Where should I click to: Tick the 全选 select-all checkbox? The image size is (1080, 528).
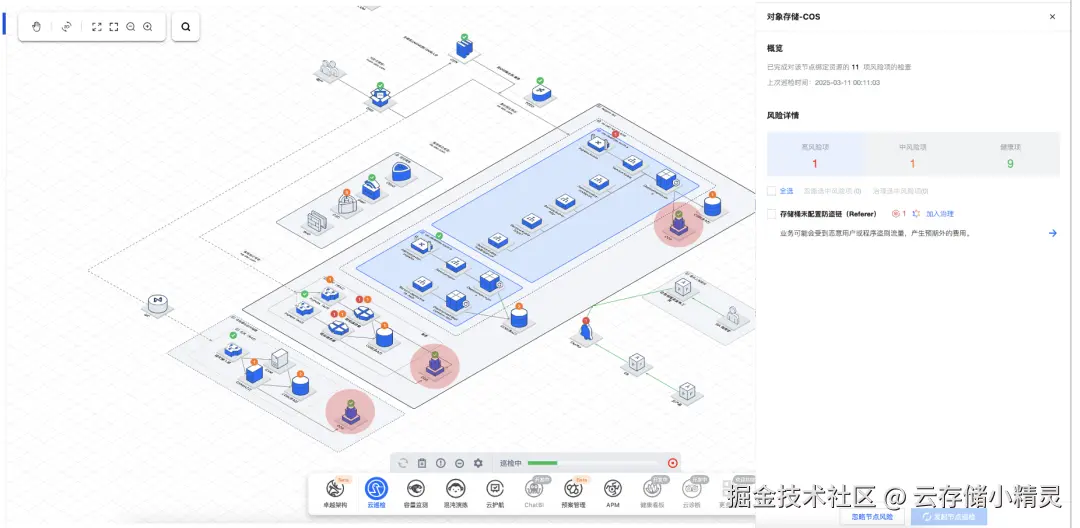771,191
